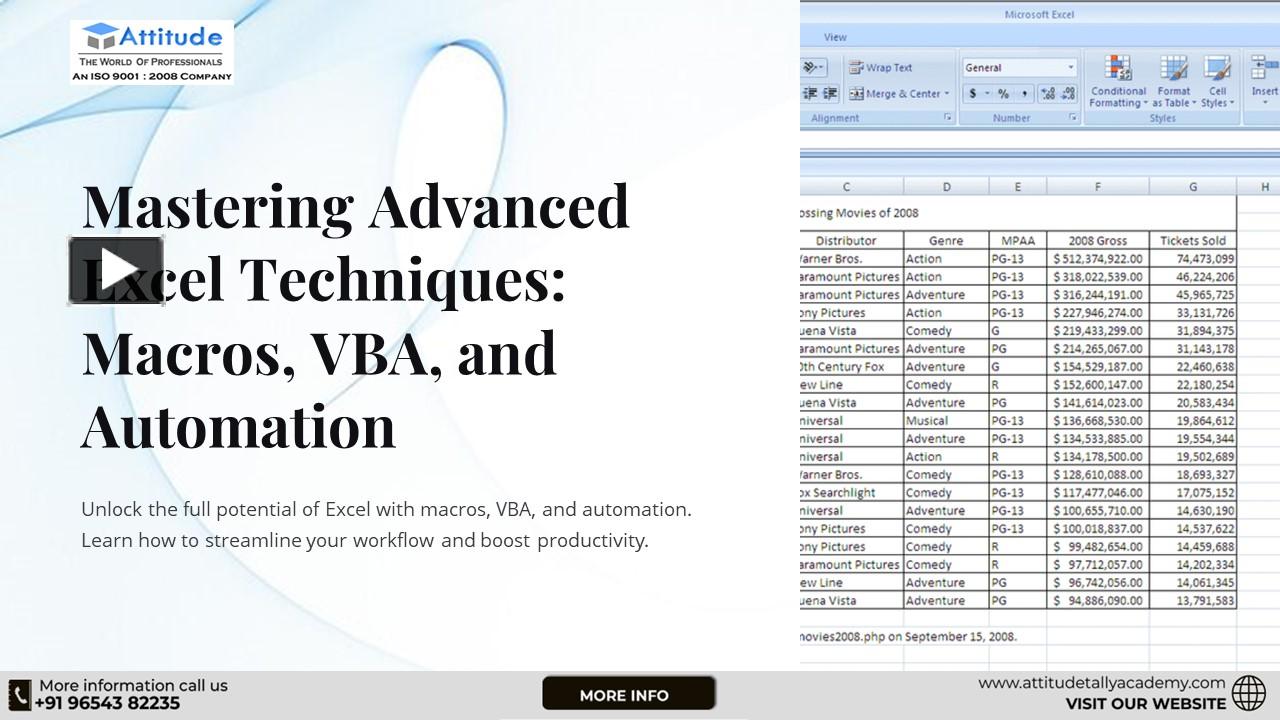This screenshot has width=1280, height=720.
Task: Toggle Merge & Center on cells
Action: click(895, 94)
